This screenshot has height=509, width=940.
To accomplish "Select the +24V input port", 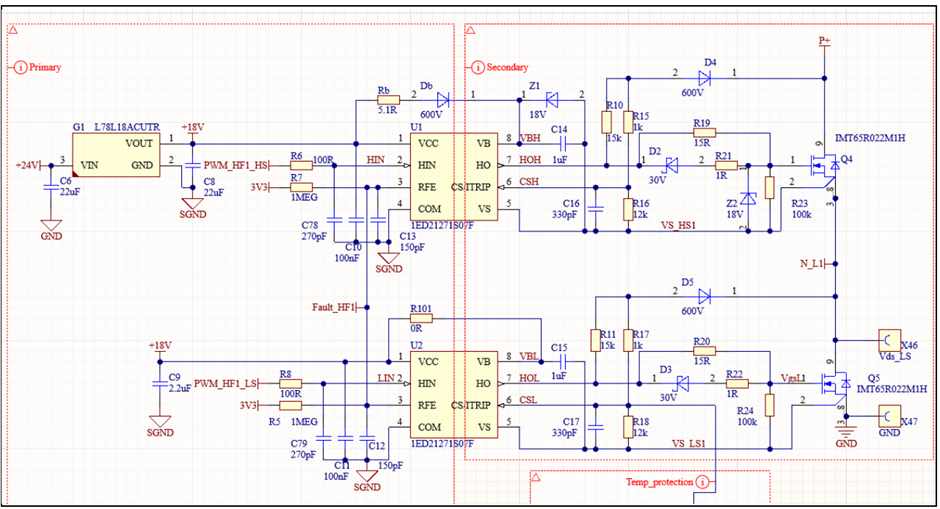I will click(x=28, y=165).
